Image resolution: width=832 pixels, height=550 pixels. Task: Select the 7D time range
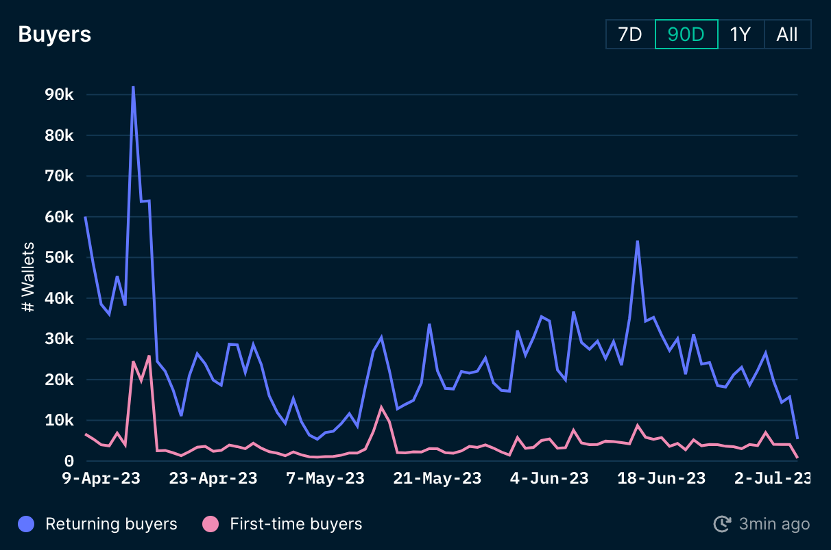pyautogui.click(x=630, y=34)
